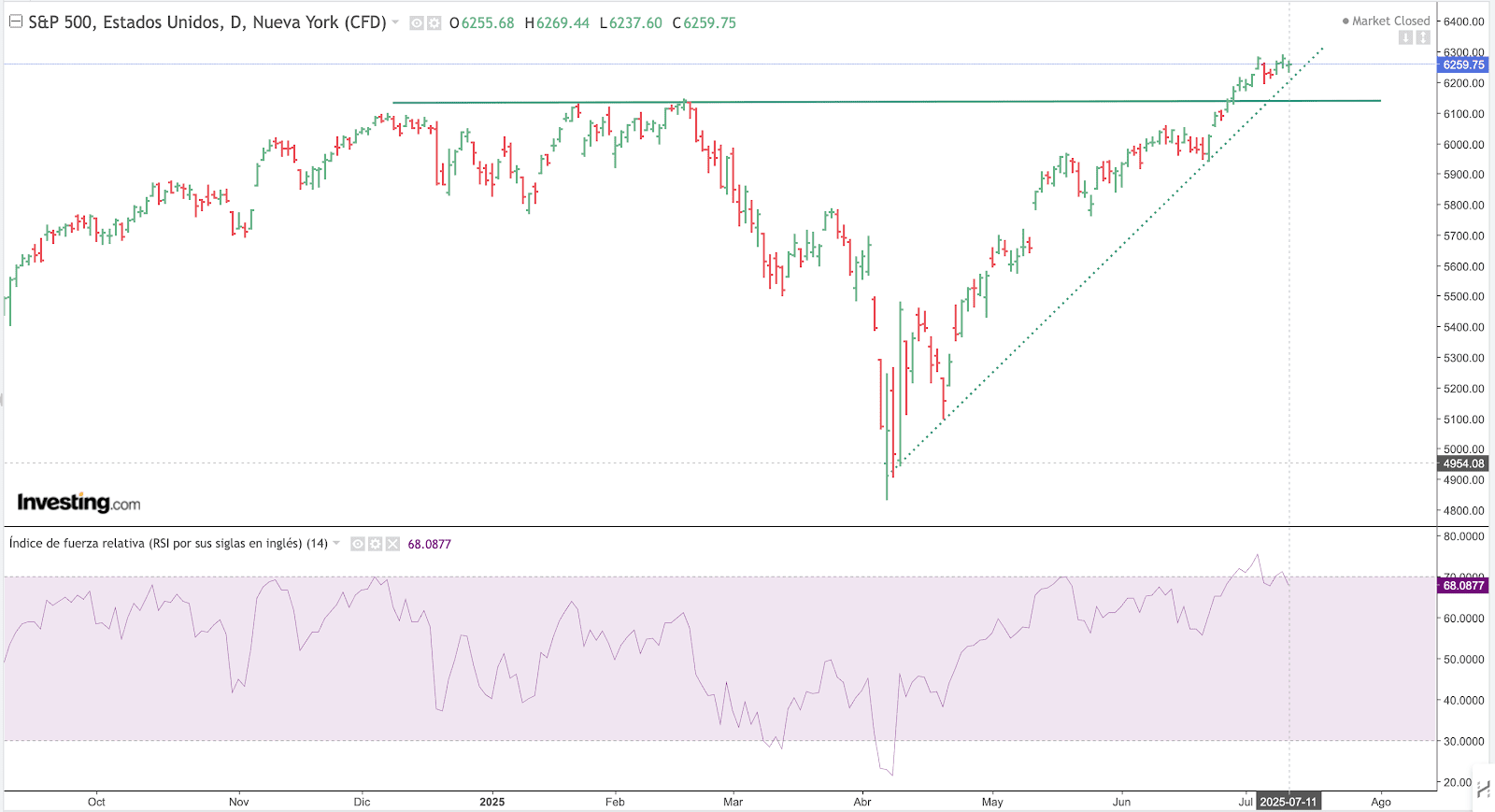Select the blue 6259.75 price label
The width and height of the screenshot is (1495, 812).
click(1463, 64)
